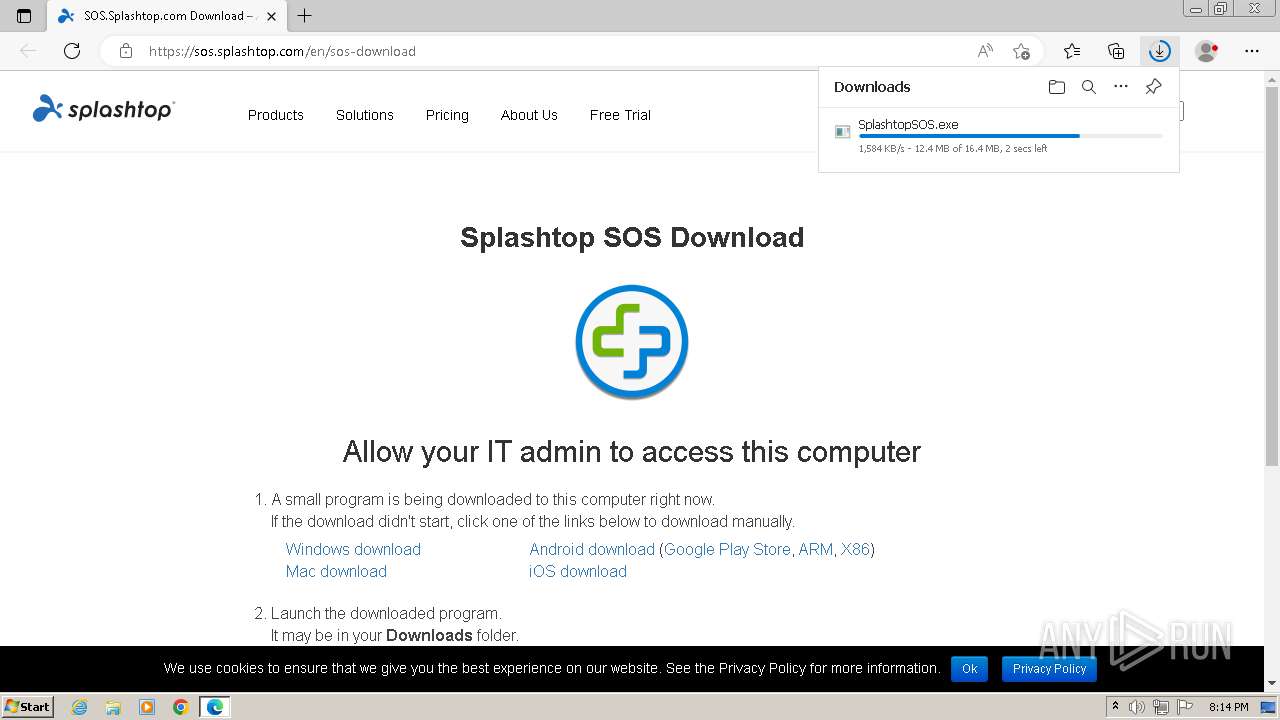Search downloads in Downloads panel

coord(1089,87)
